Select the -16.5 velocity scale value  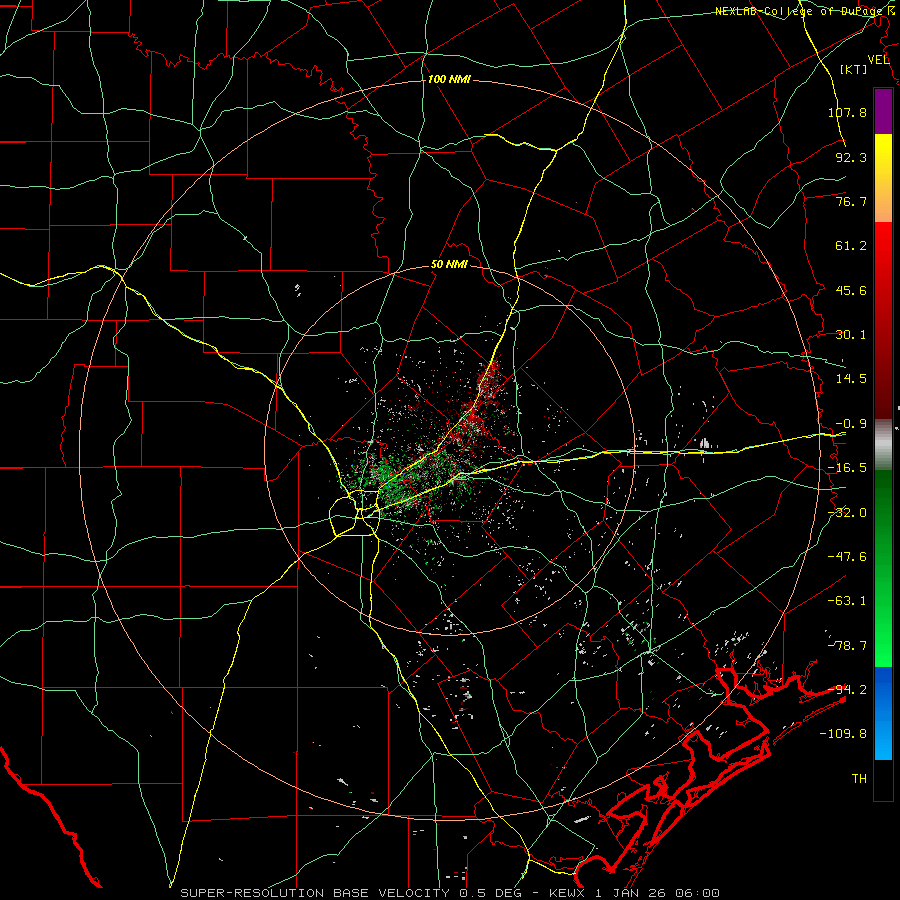847,468
